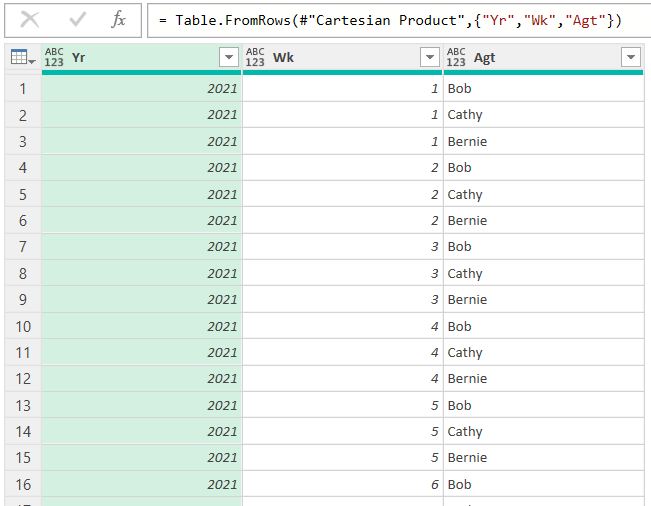Click Bob cell in row 16

(x=543, y=484)
